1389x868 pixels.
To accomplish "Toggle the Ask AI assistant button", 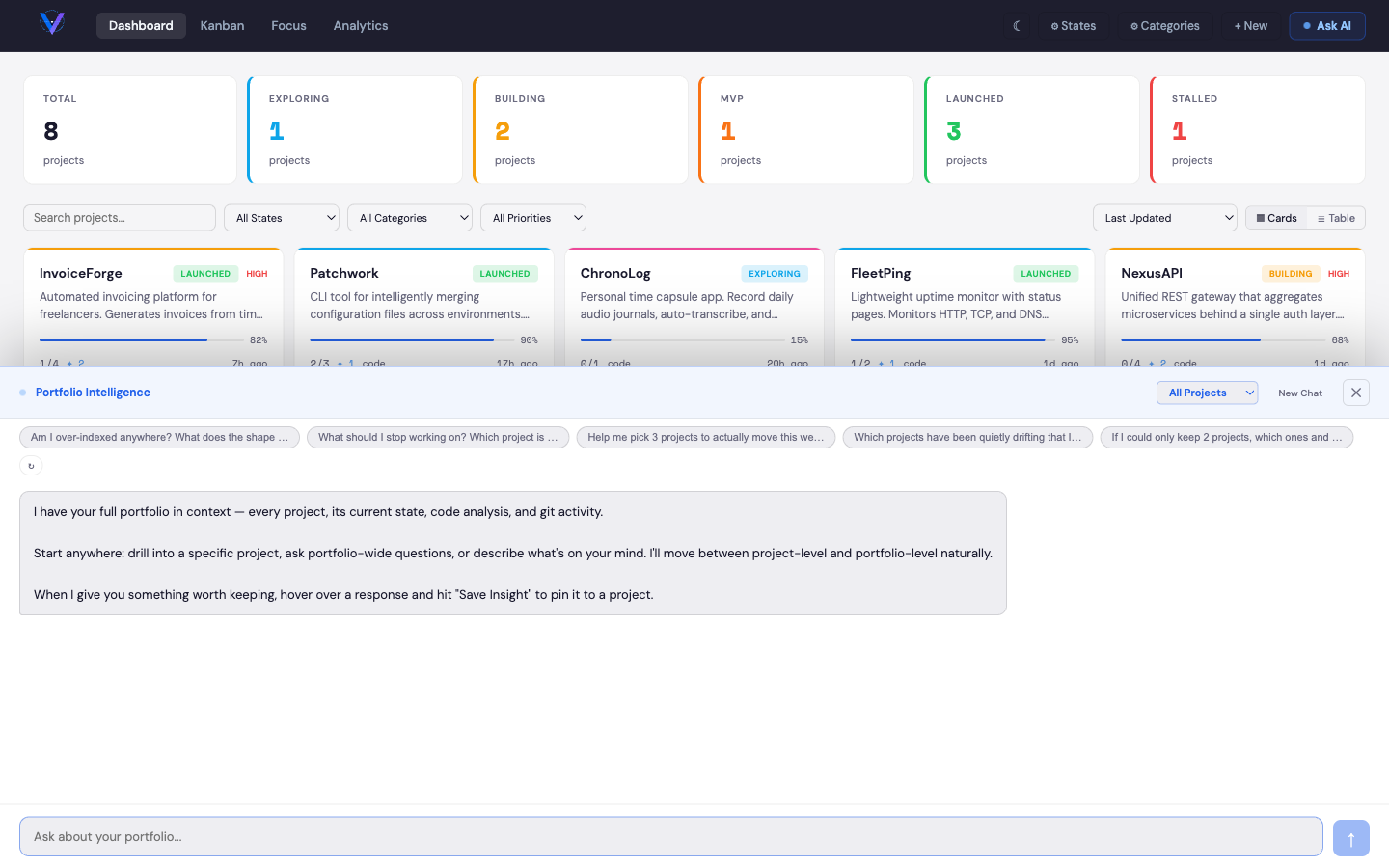I will tap(1327, 25).
